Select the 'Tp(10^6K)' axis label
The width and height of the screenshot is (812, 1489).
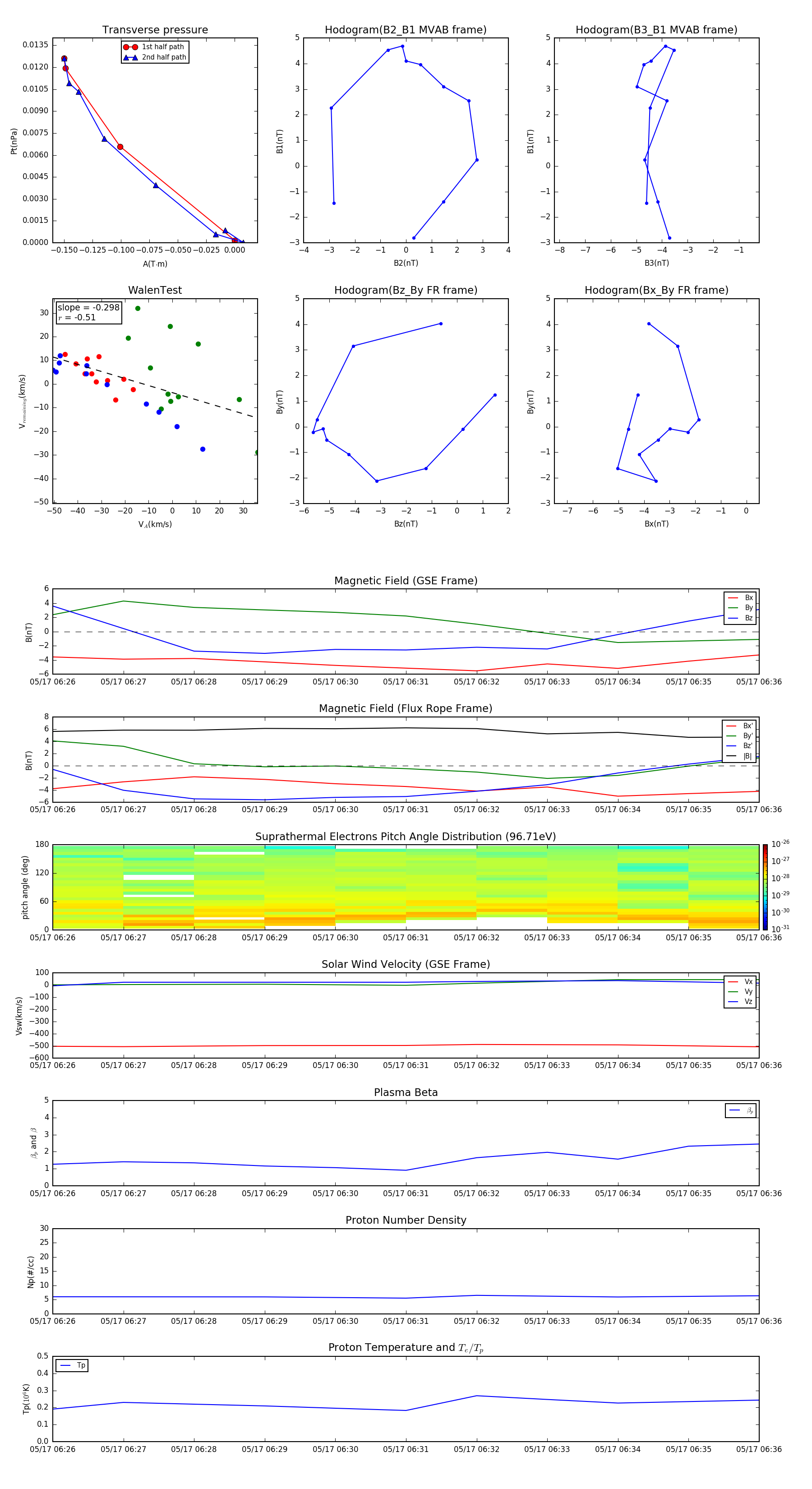click(x=26, y=1399)
